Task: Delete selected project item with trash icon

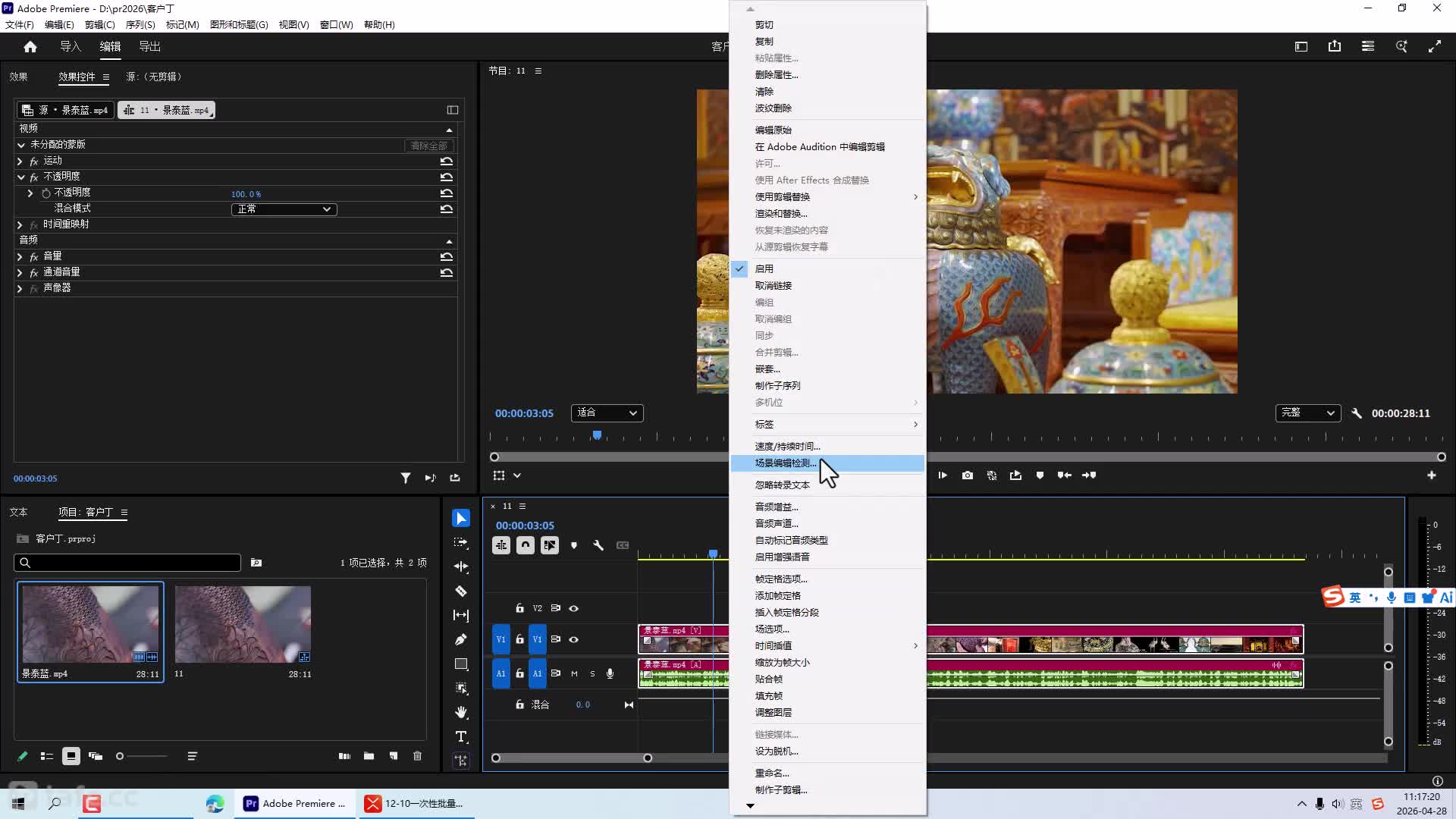Action: pos(417,756)
